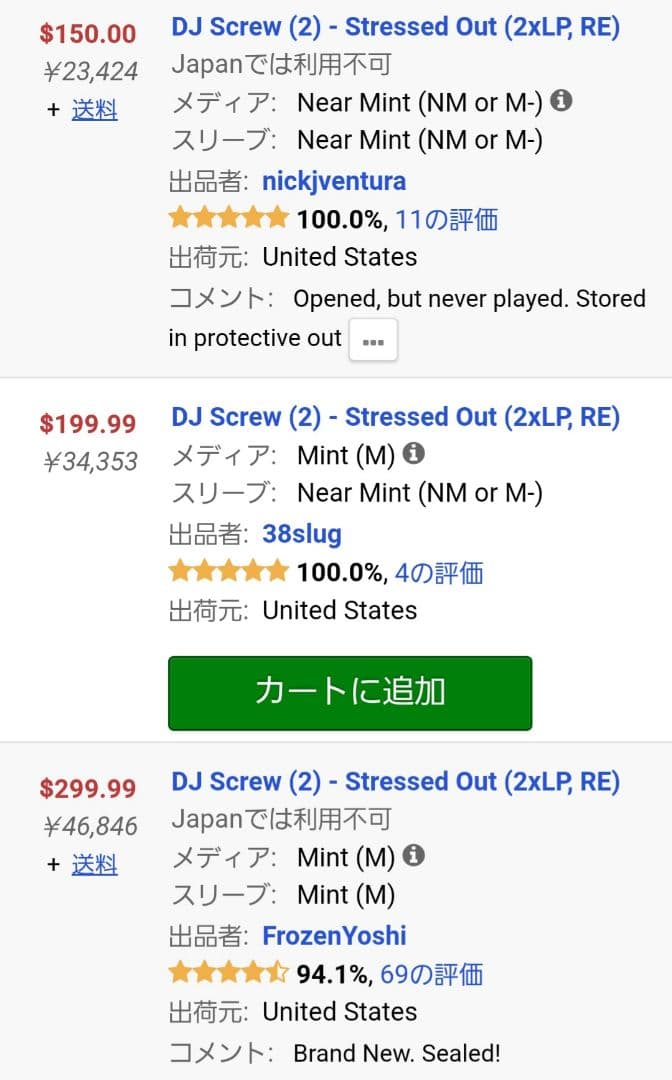Expand the truncated seller comment with the ellipsis button
The height and width of the screenshot is (1080, 672).
(372, 340)
